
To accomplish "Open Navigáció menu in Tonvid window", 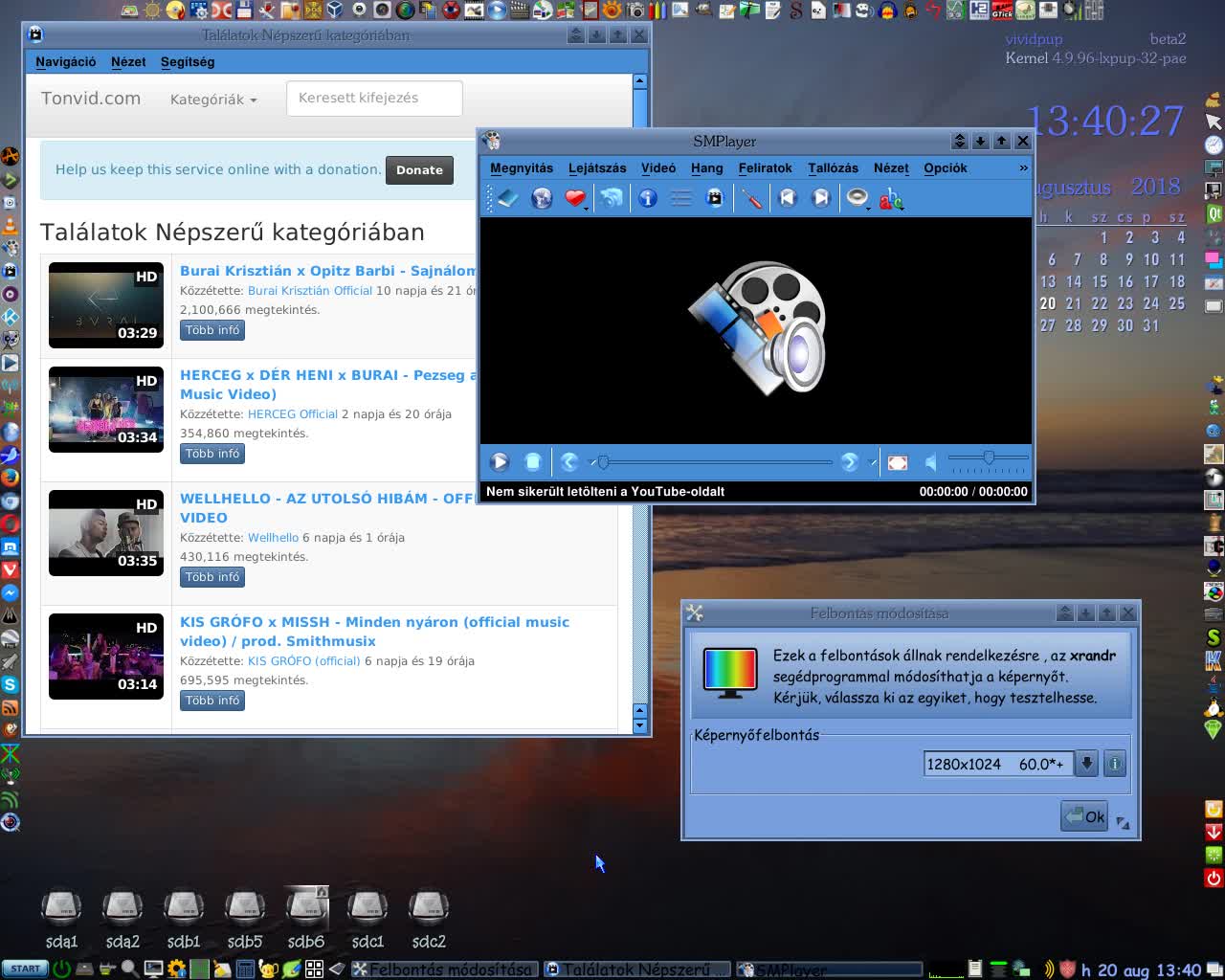I will (66, 61).
